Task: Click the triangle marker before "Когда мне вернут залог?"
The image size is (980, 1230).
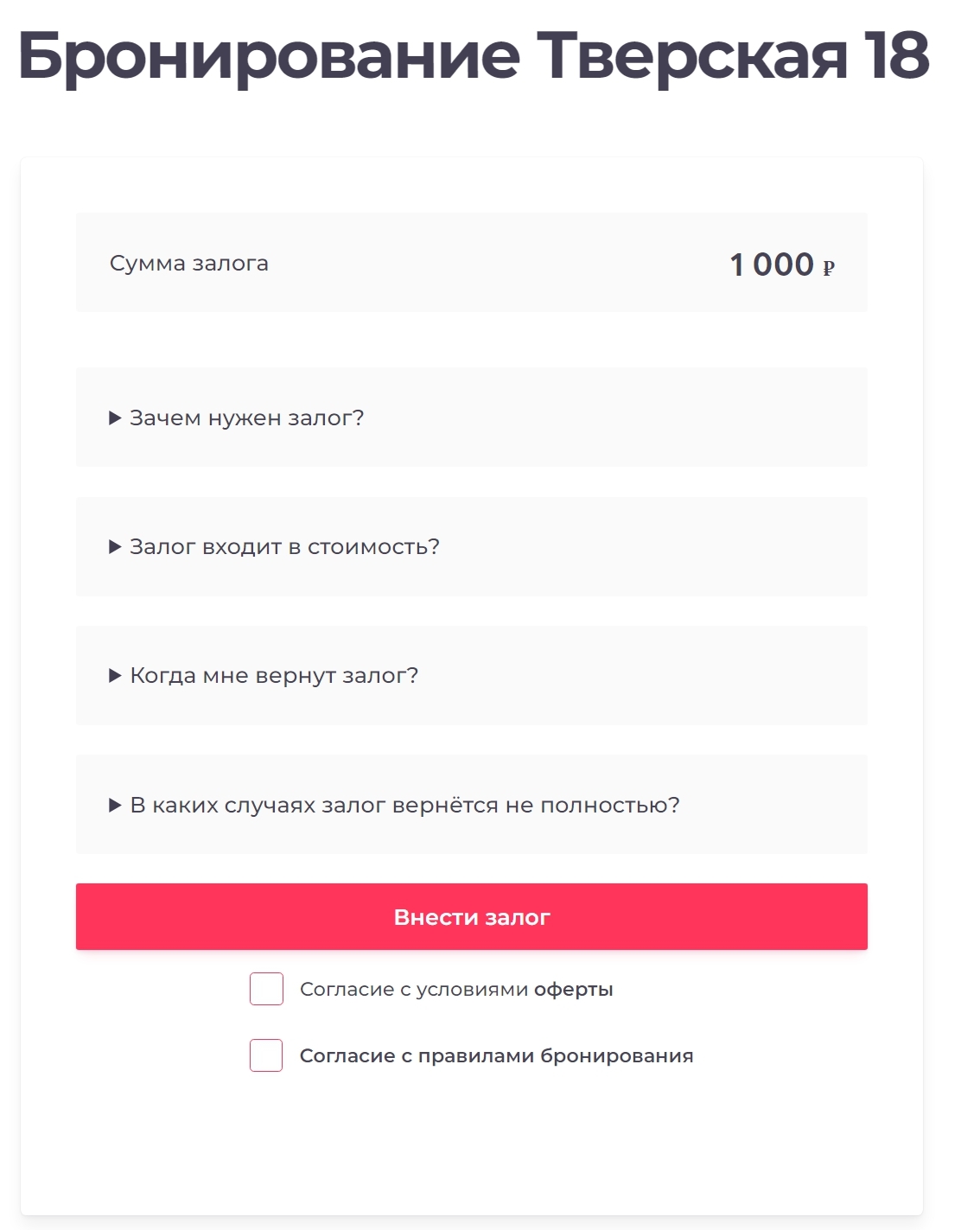Action: 115,676
